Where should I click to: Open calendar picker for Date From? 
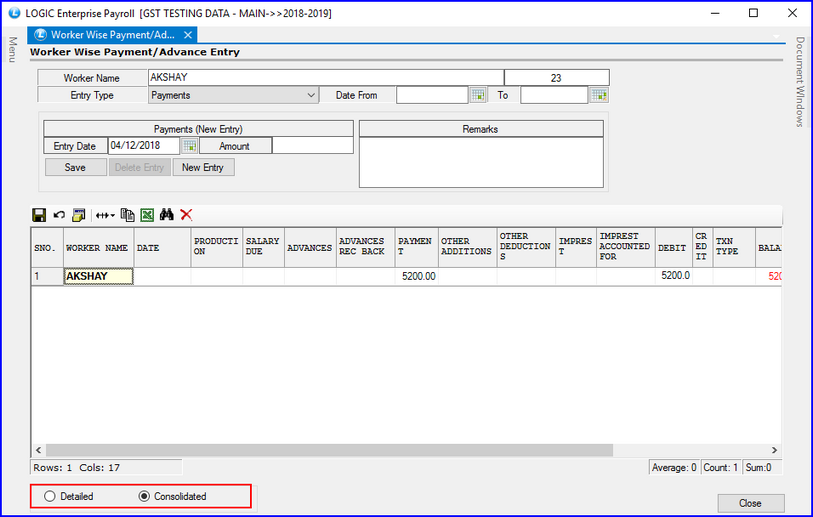tap(478, 95)
